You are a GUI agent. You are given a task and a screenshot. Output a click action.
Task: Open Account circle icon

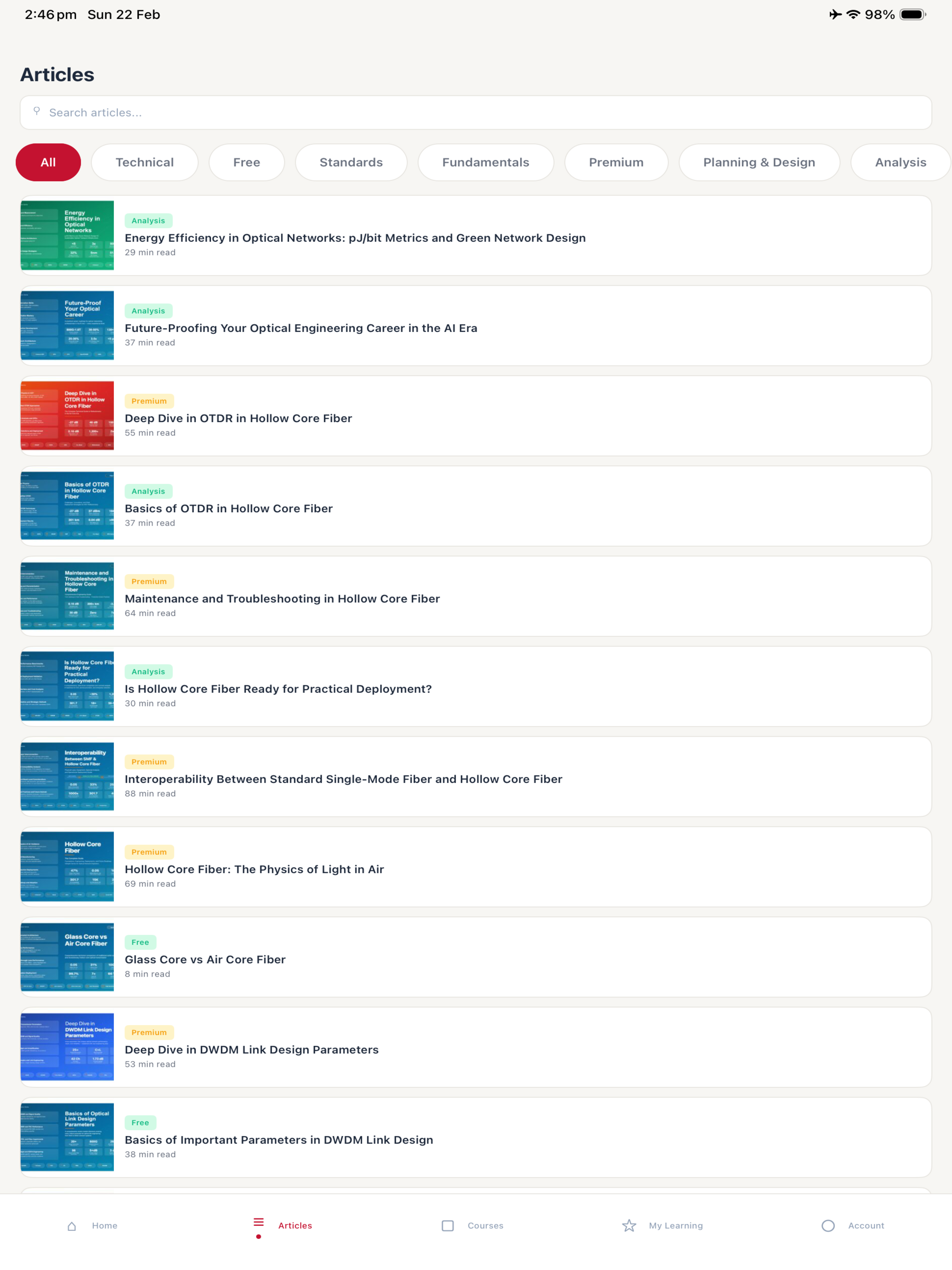point(828,1226)
